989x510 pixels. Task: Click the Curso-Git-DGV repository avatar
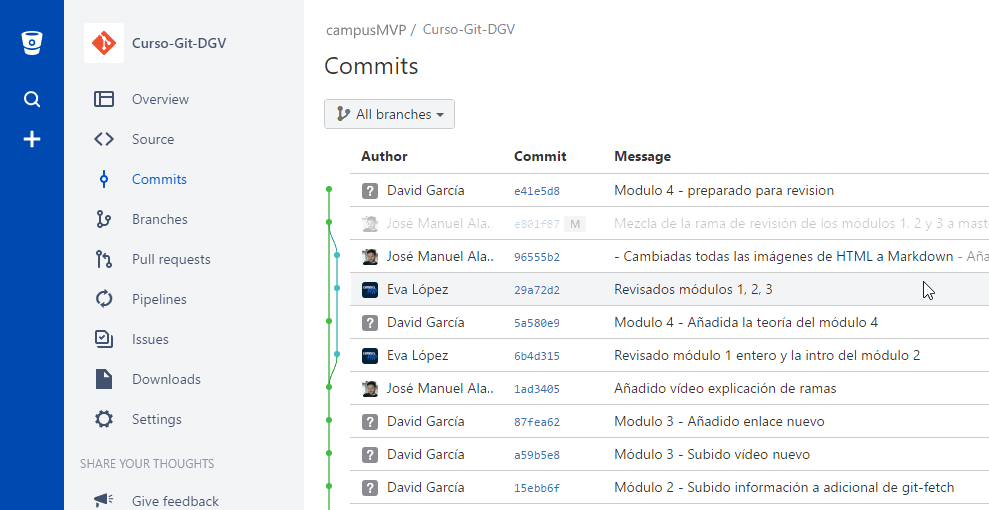pos(104,43)
